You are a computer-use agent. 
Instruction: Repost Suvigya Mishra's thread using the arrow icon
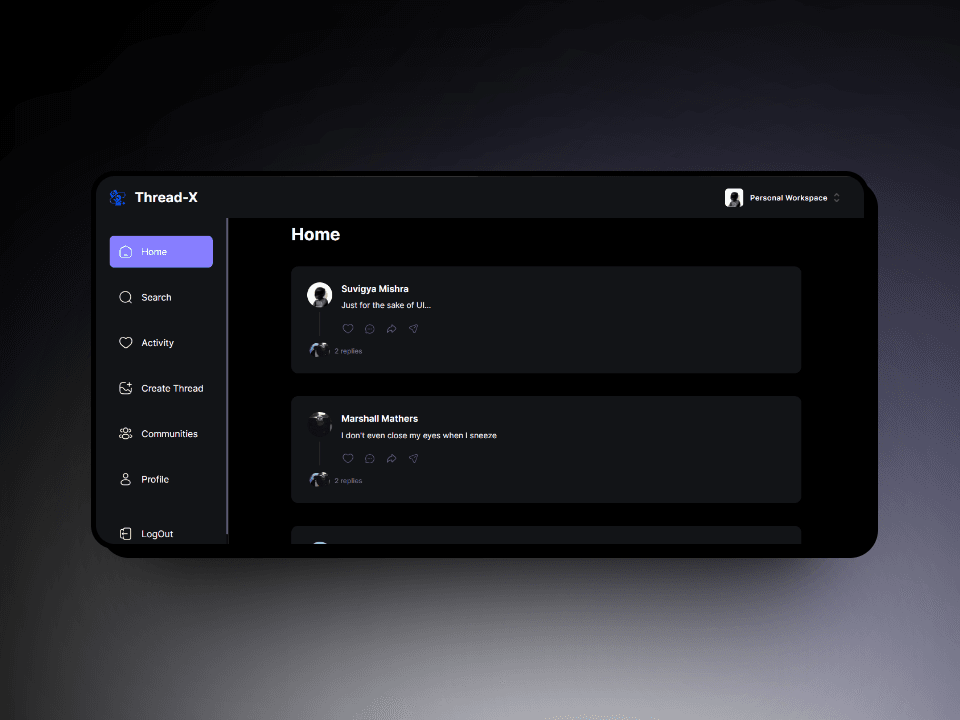pyautogui.click(x=391, y=329)
